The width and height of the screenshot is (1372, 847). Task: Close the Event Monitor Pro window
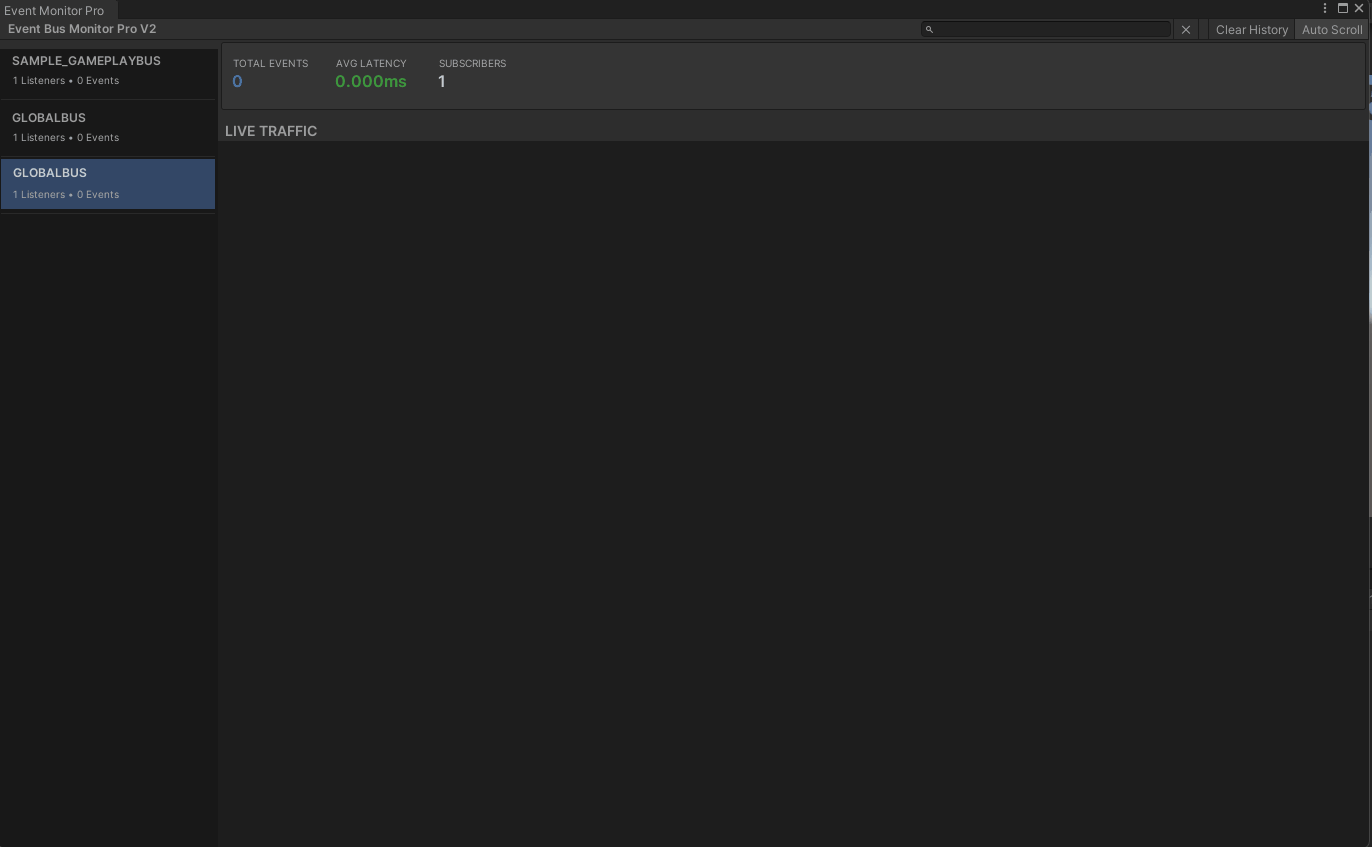(1359, 8)
